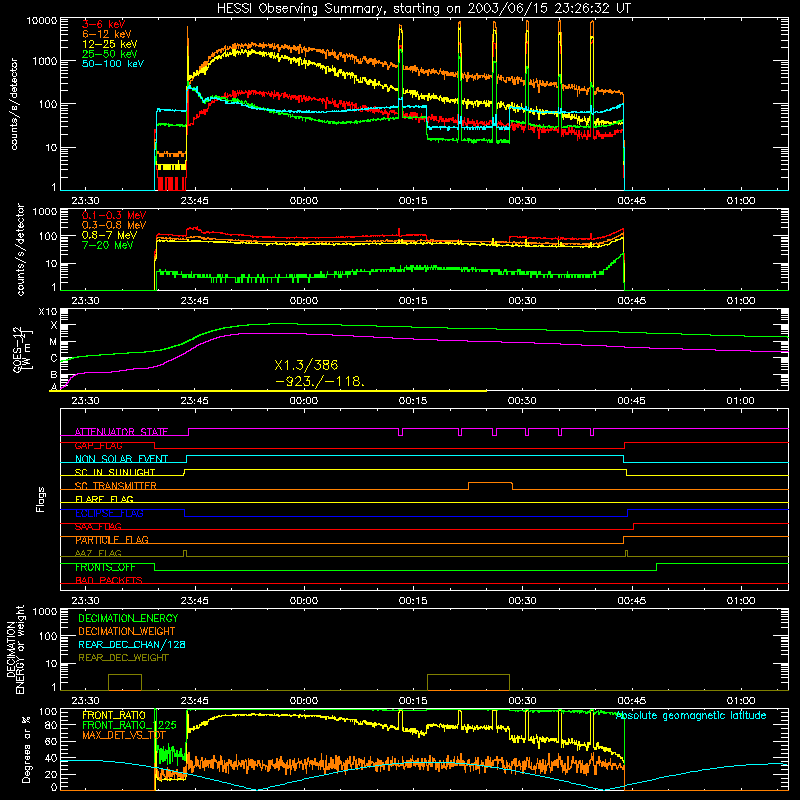Pick the cyan 50-100 keV legend label
Image resolution: width=800 pixels, height=800 pixels.
[113, 64]
